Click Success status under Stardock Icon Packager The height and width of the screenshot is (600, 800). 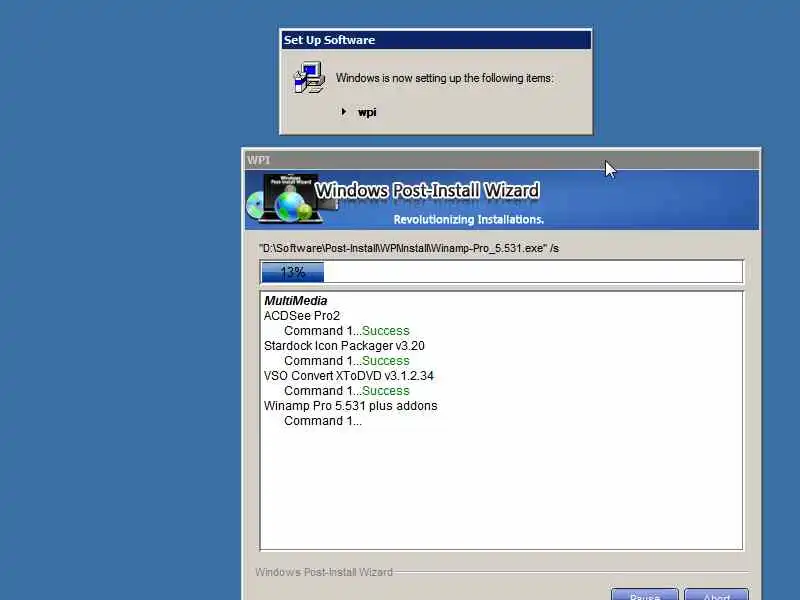pyautogui.click(x=386, y=361)
